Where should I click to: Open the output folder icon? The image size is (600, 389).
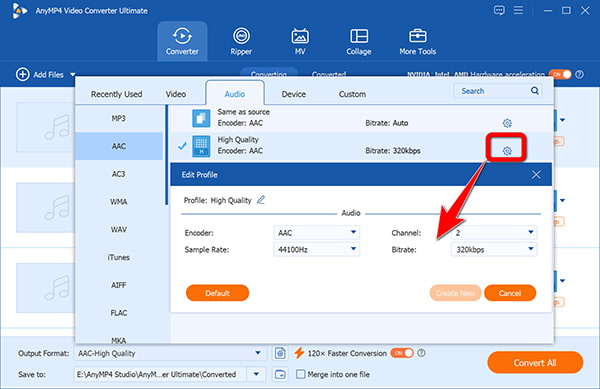click(x=280, y=374)
